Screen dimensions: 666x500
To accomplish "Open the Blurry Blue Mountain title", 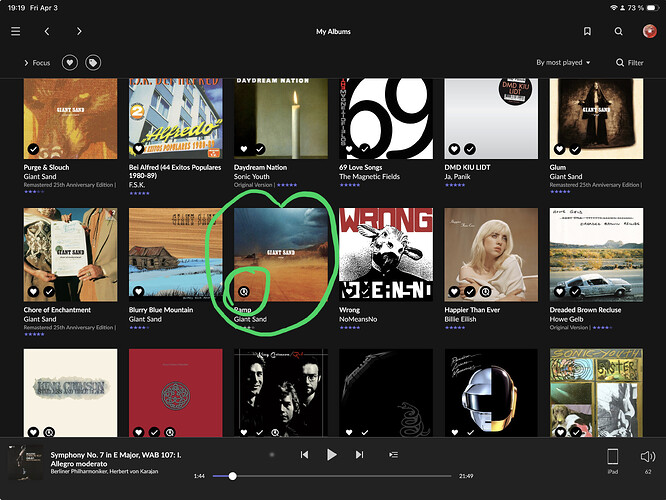I will tap(161, 310).
